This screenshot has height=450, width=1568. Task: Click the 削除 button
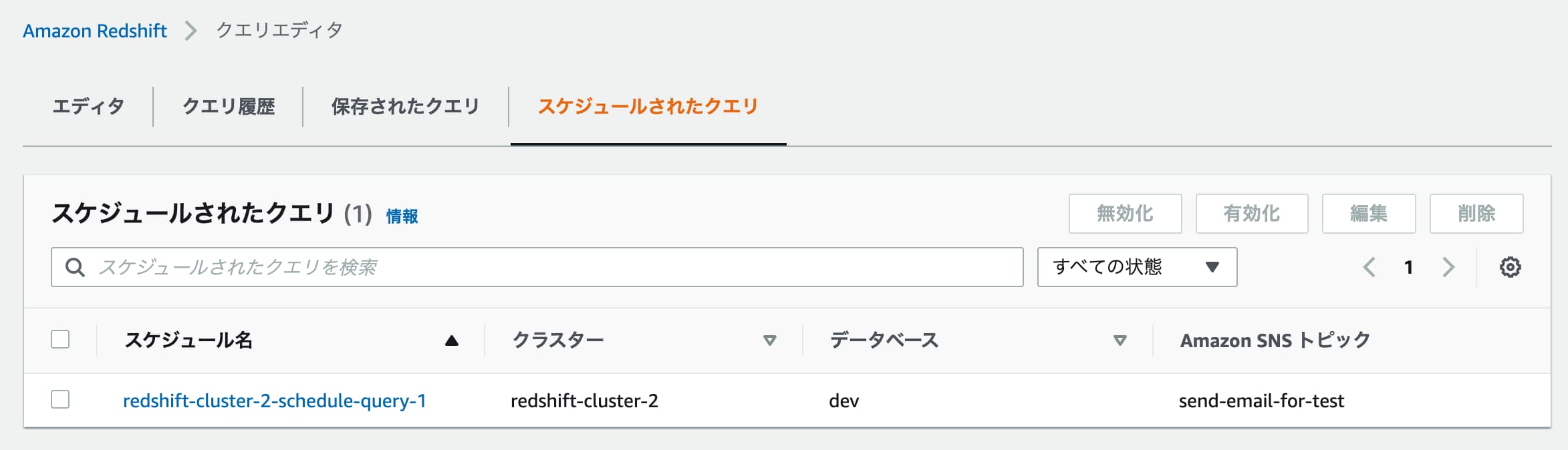(x=1476, y=213)
